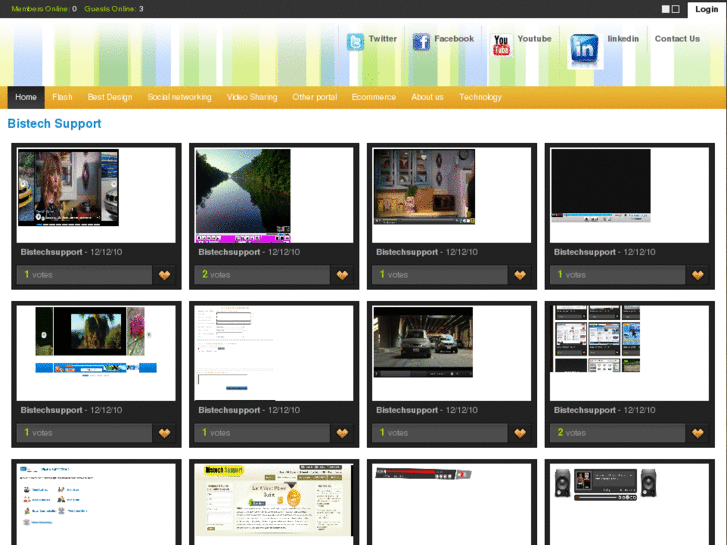The image size is (727, 545).
Task: Click the Login tab button
Action: [x=706, y=9]
